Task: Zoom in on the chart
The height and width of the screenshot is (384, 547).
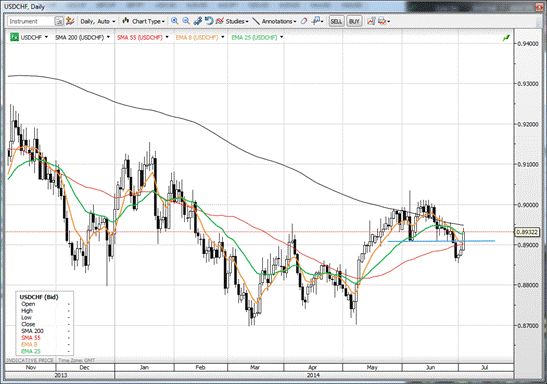Action: click(x=174, y=21)
